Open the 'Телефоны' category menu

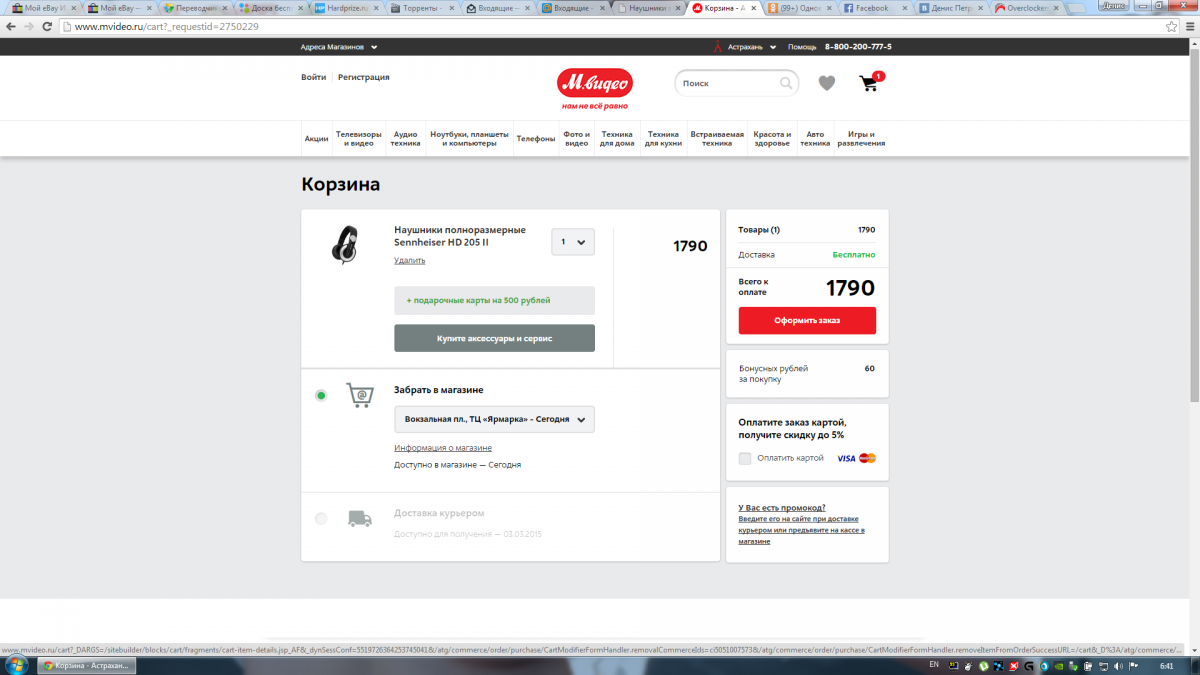(x=535, y=139)
